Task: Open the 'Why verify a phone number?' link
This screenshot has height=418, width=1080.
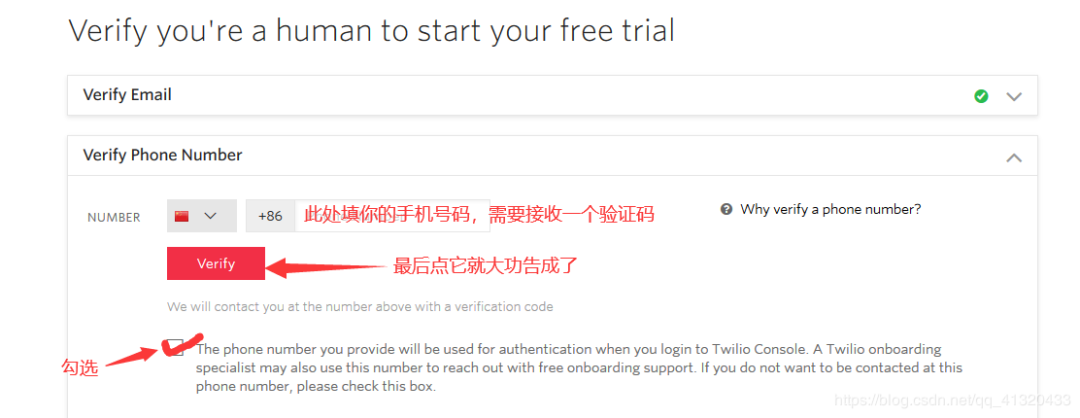Action: [x=830, y=209]
